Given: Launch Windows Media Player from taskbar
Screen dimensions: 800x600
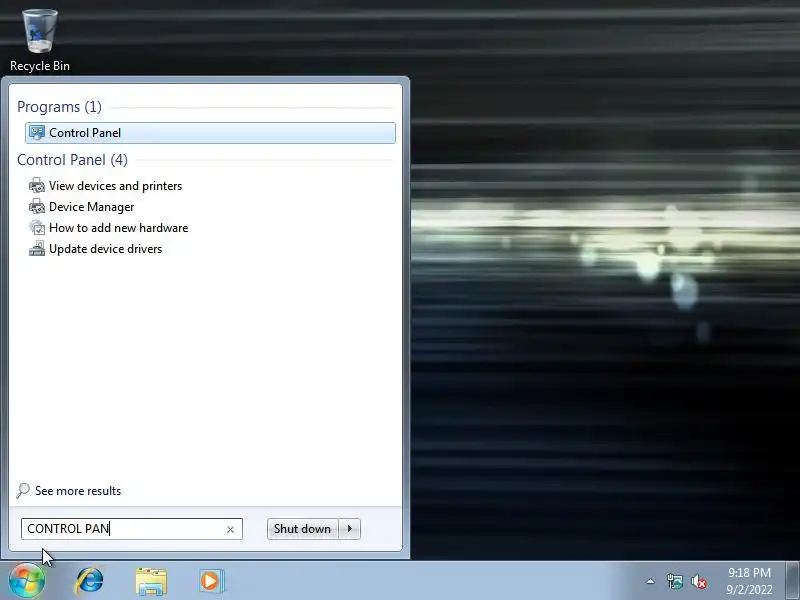Looking at the screenshot, I should 211,581.
